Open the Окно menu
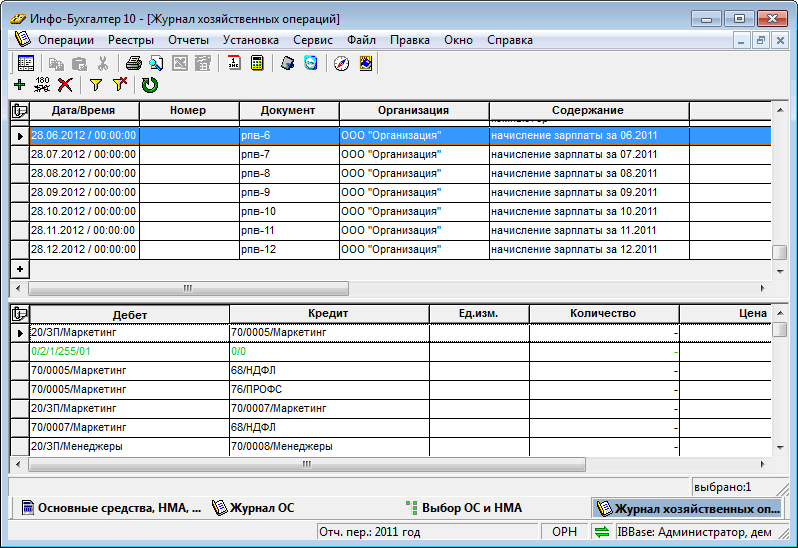This screenshot has height=548, width=798. 458,40
